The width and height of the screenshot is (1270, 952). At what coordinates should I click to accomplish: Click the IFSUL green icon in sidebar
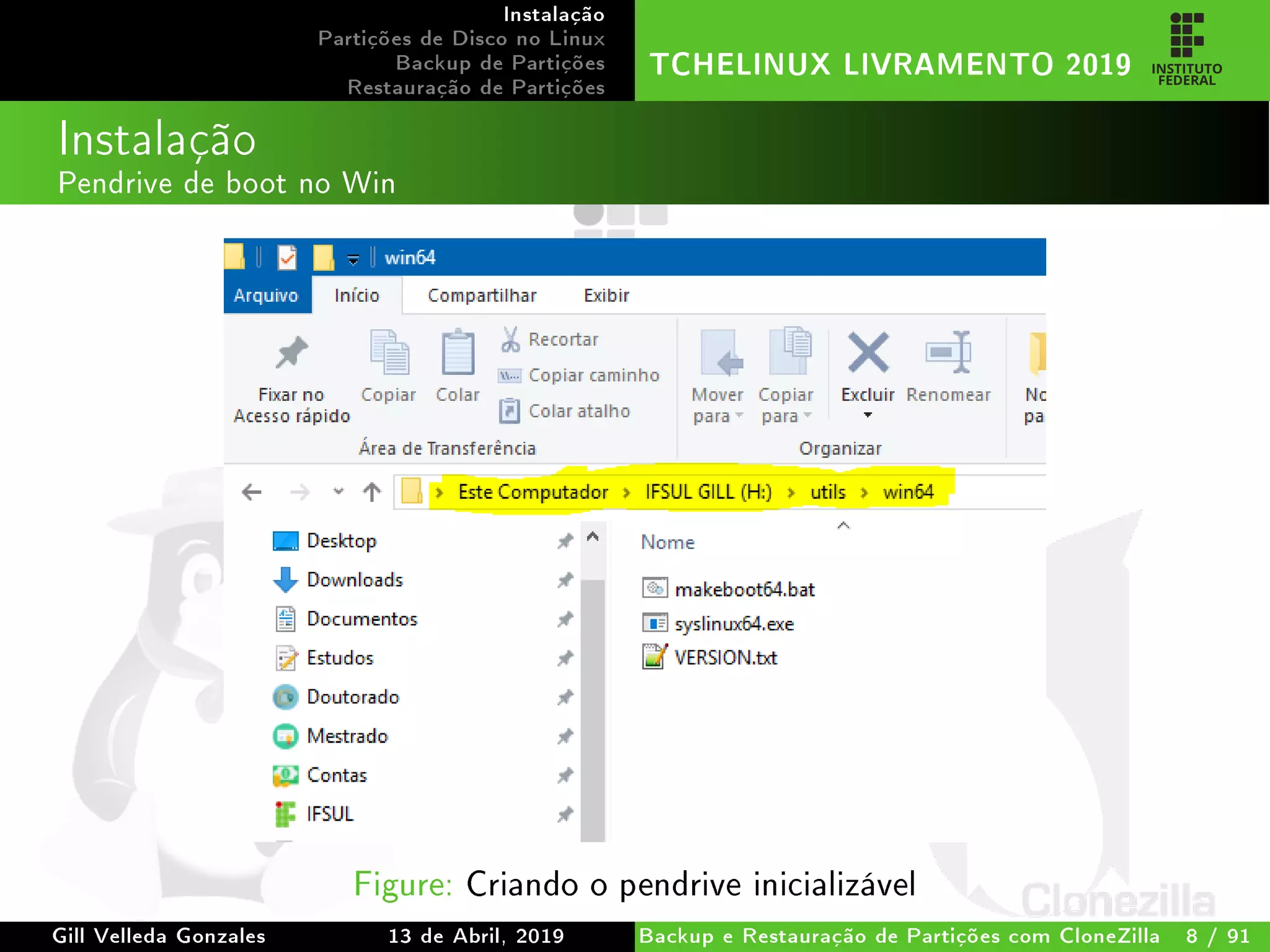click(x=285, y=814)
